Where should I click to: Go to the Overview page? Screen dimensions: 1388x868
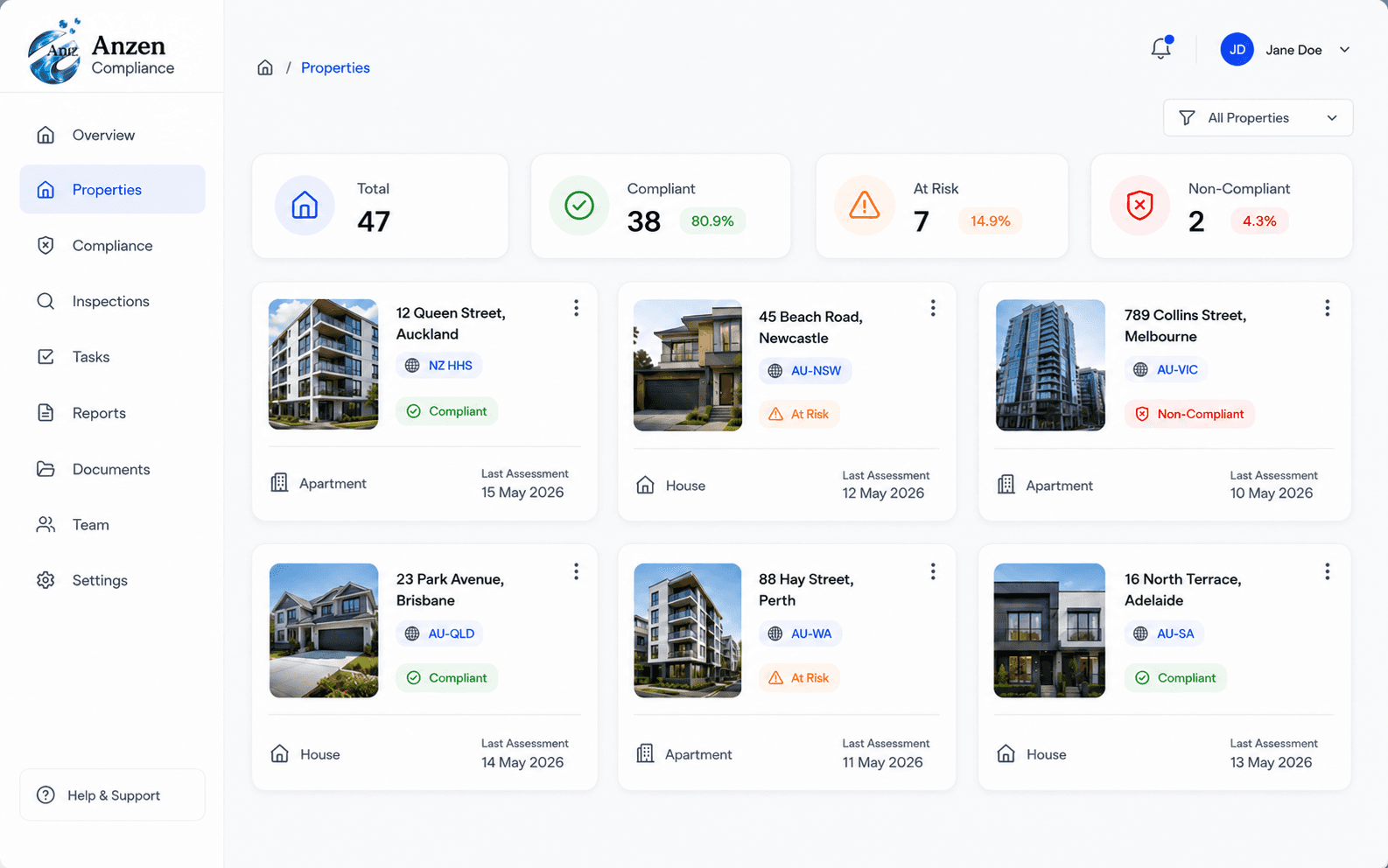tap(112, 135)
